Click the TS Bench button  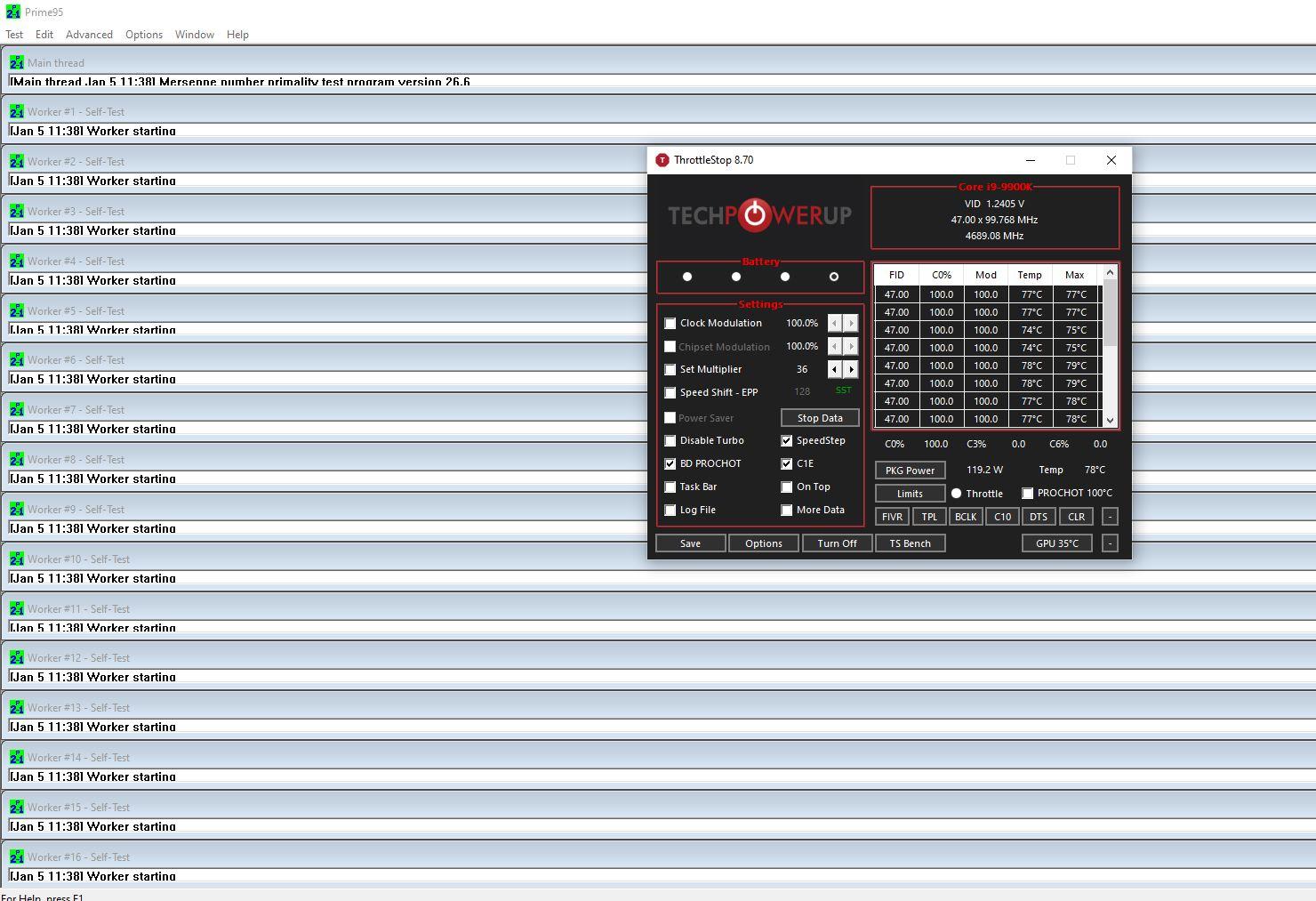(910, 543)
